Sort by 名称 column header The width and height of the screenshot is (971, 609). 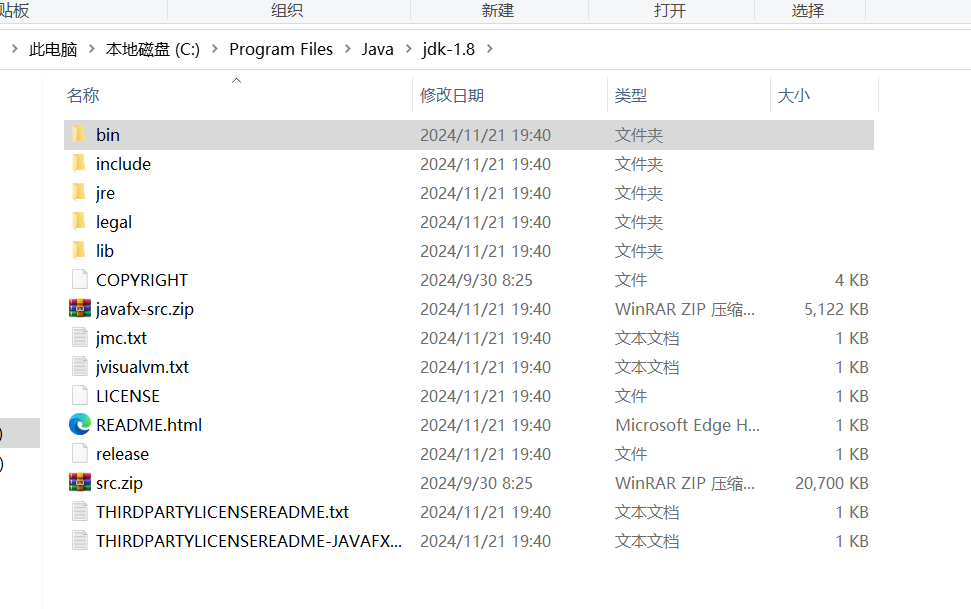[83, 95]
